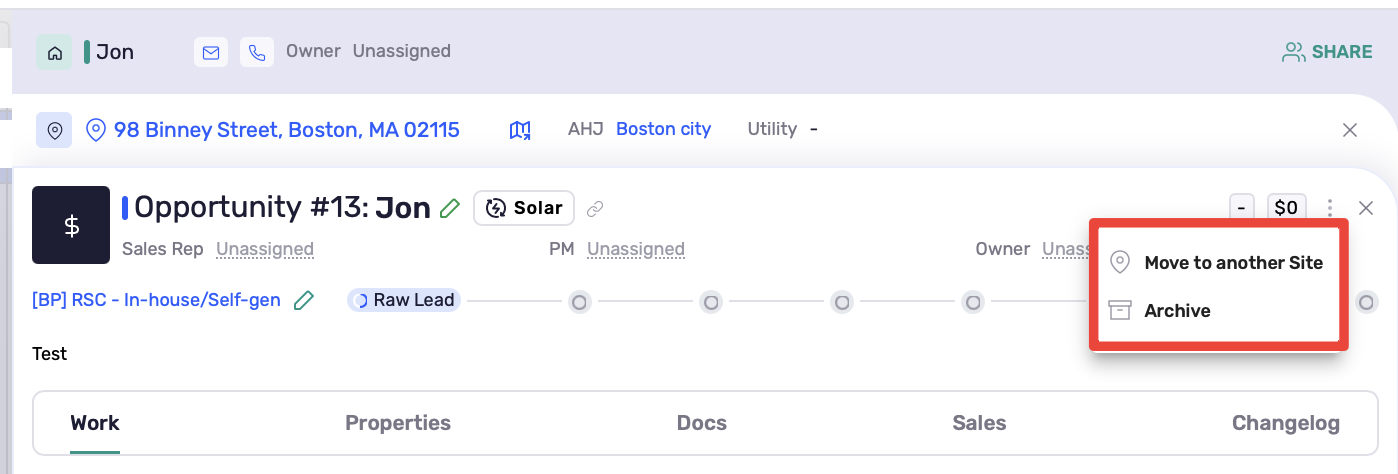The image size is (1398, 474).
Task: Click the SHARE button
Action: coord(1327,52)
